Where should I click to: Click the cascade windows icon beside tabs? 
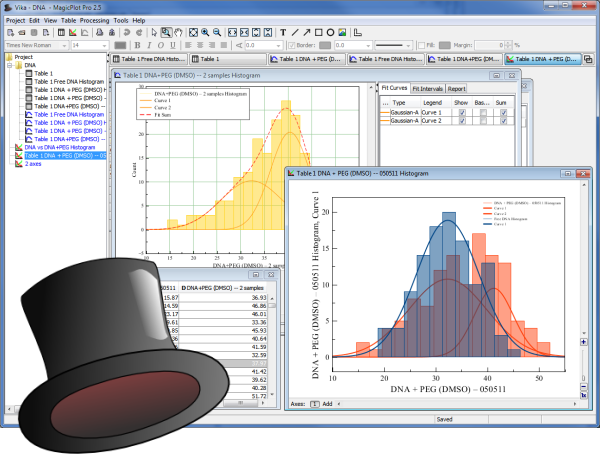click(x=588, y=59)
